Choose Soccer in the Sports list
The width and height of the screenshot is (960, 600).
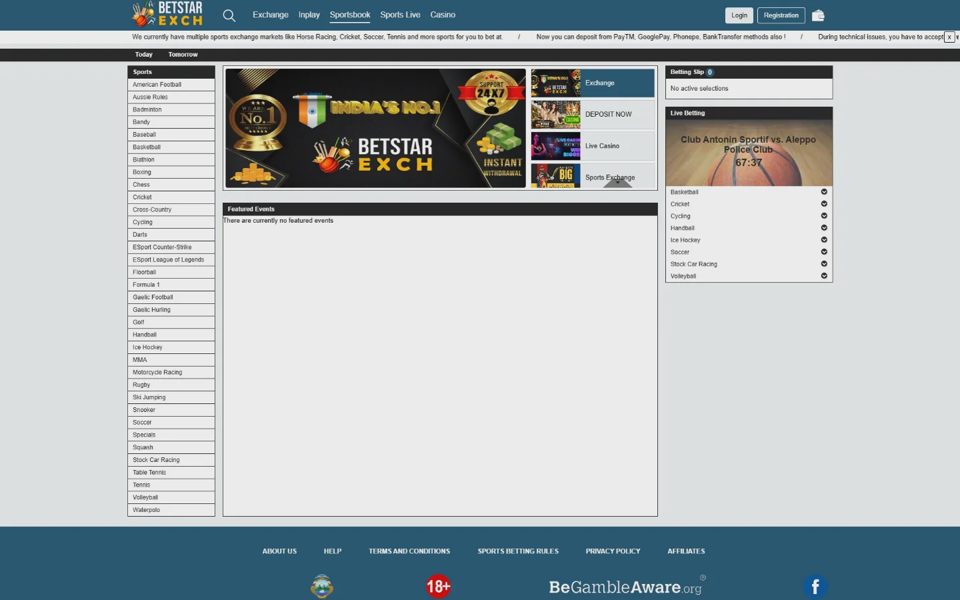click(x=171, y=422)
